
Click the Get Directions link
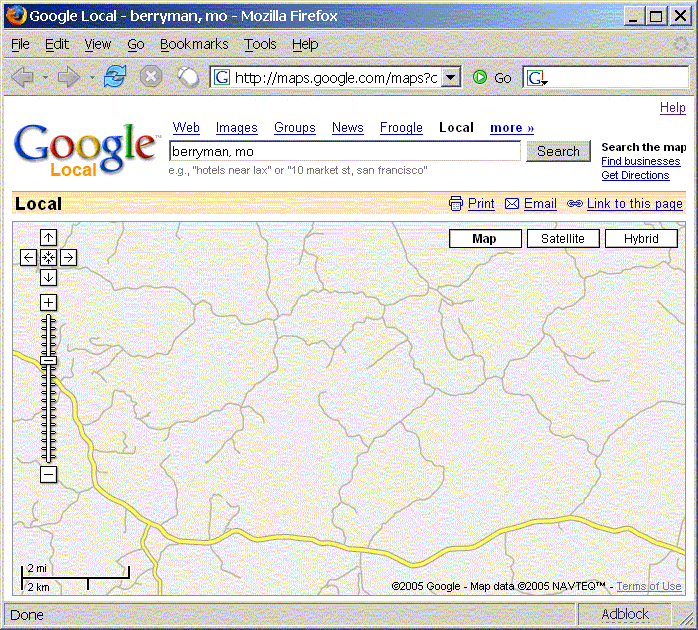point(635,175)
